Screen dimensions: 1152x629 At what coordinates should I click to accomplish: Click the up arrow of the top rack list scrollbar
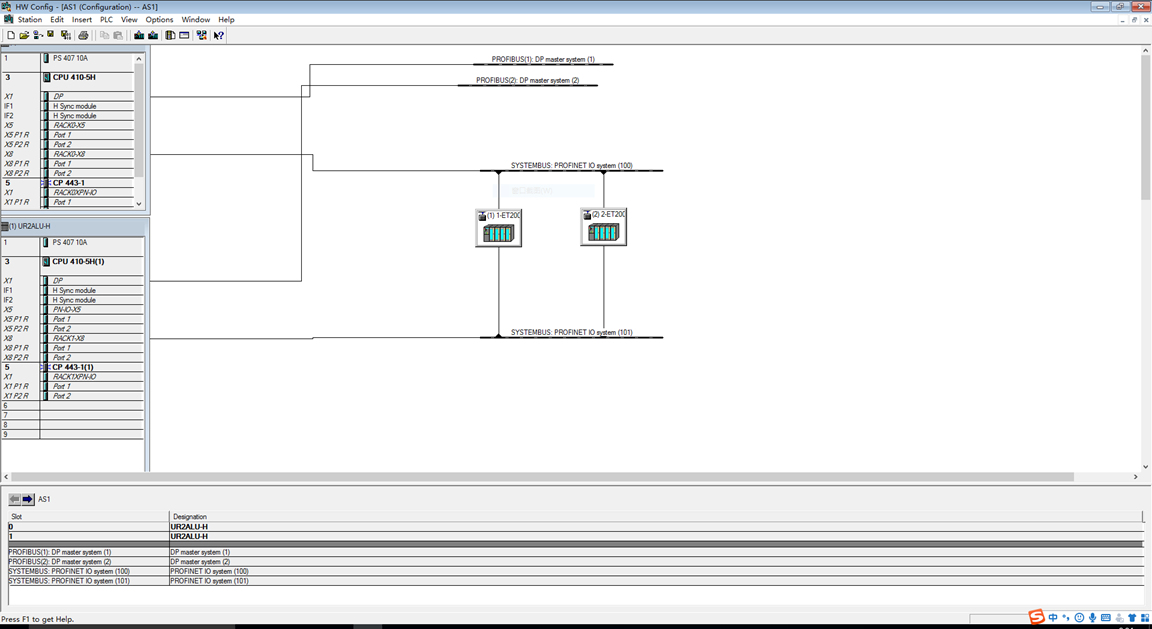(139, 59)
